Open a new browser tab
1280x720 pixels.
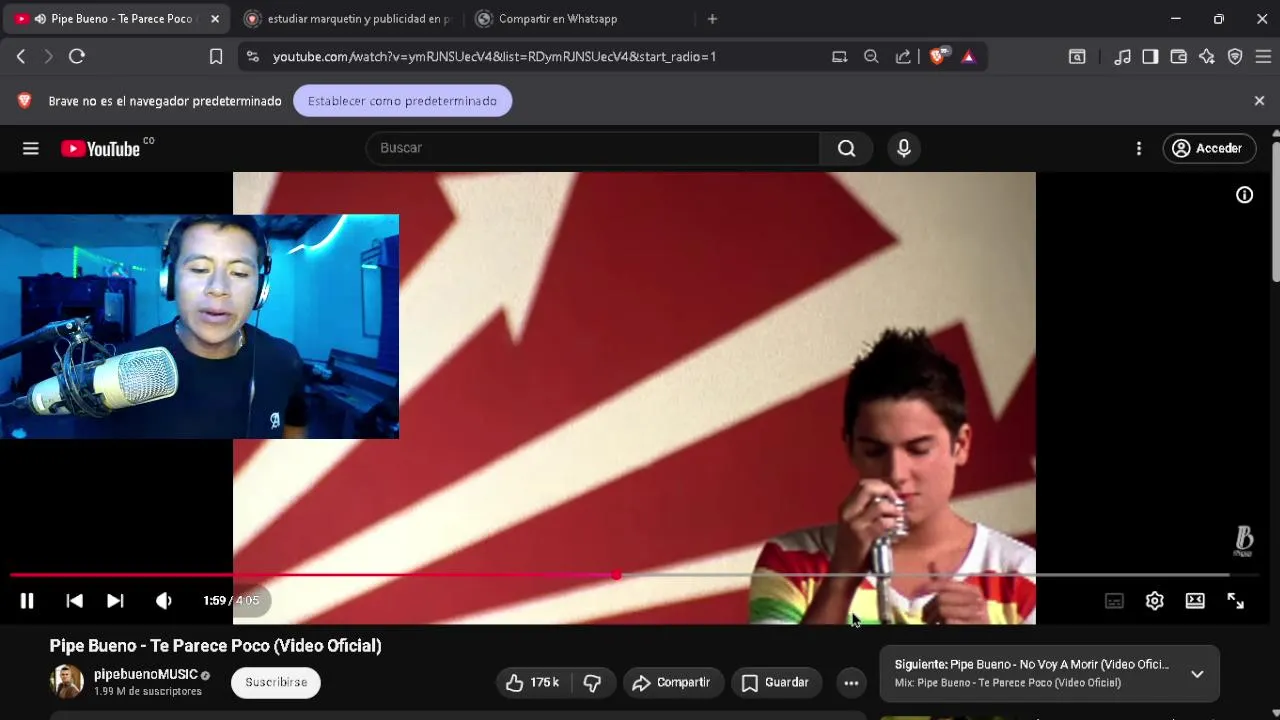712,19
